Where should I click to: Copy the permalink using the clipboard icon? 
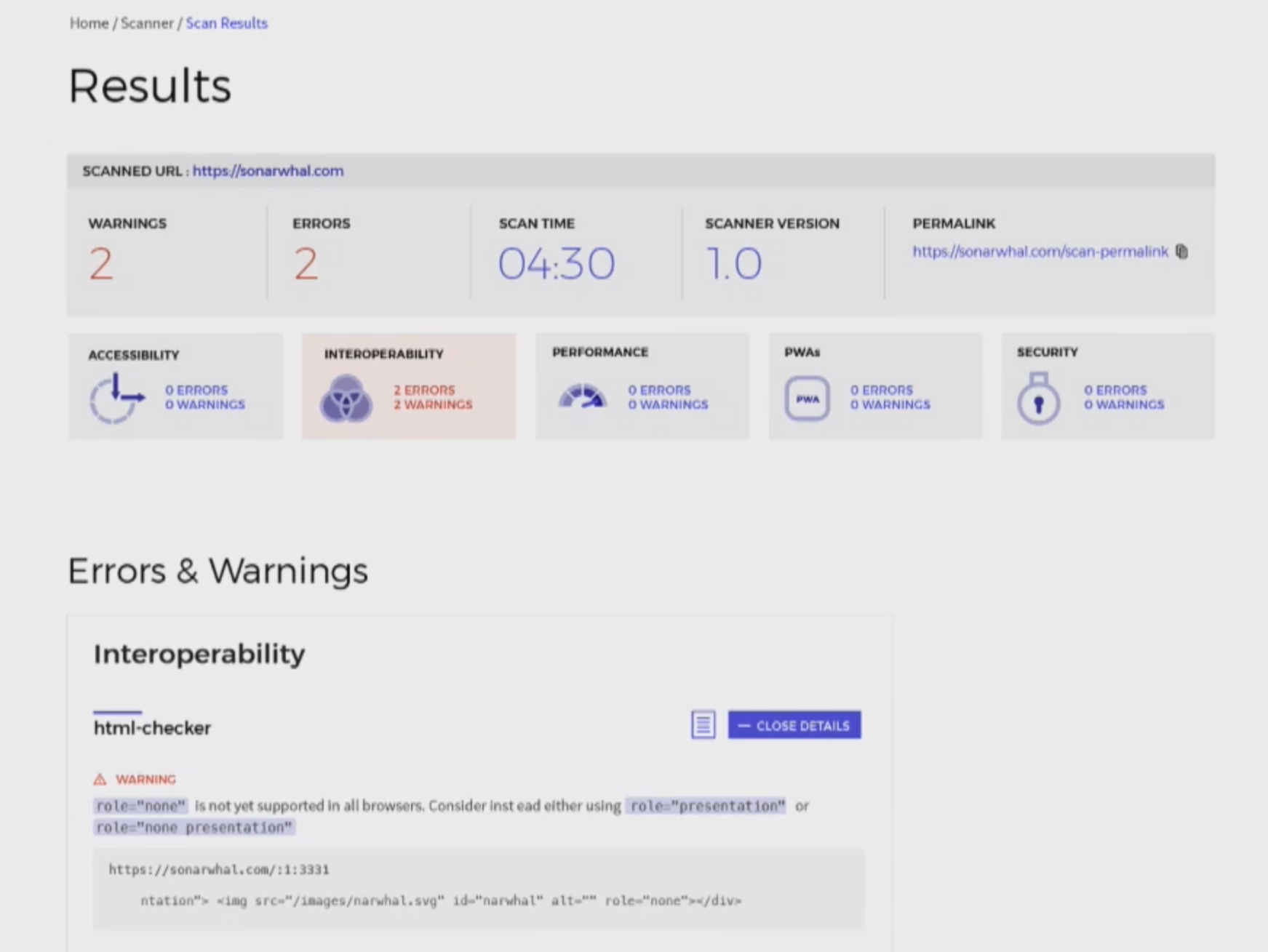[1181, 252]
